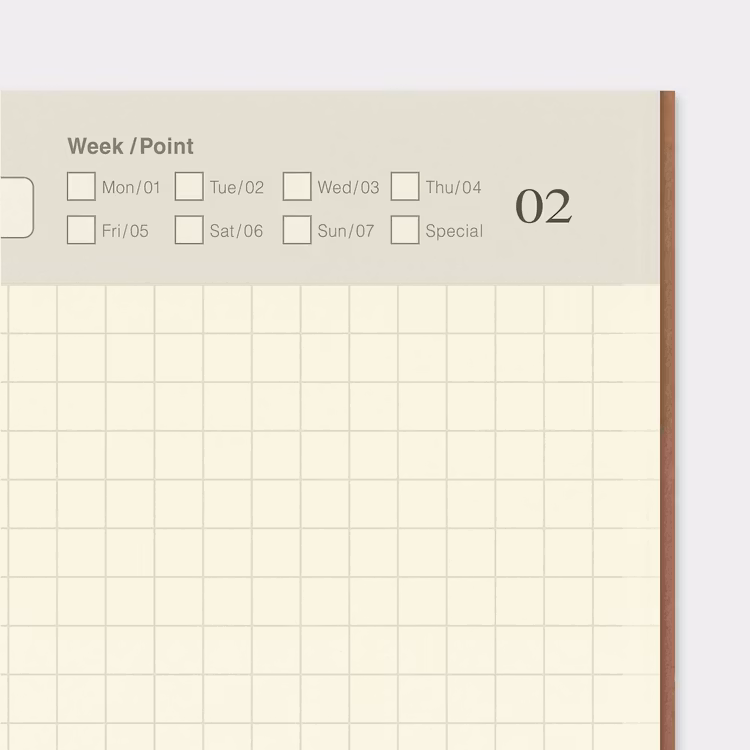Click the Wed/03 label text

(x=348, y=188)
